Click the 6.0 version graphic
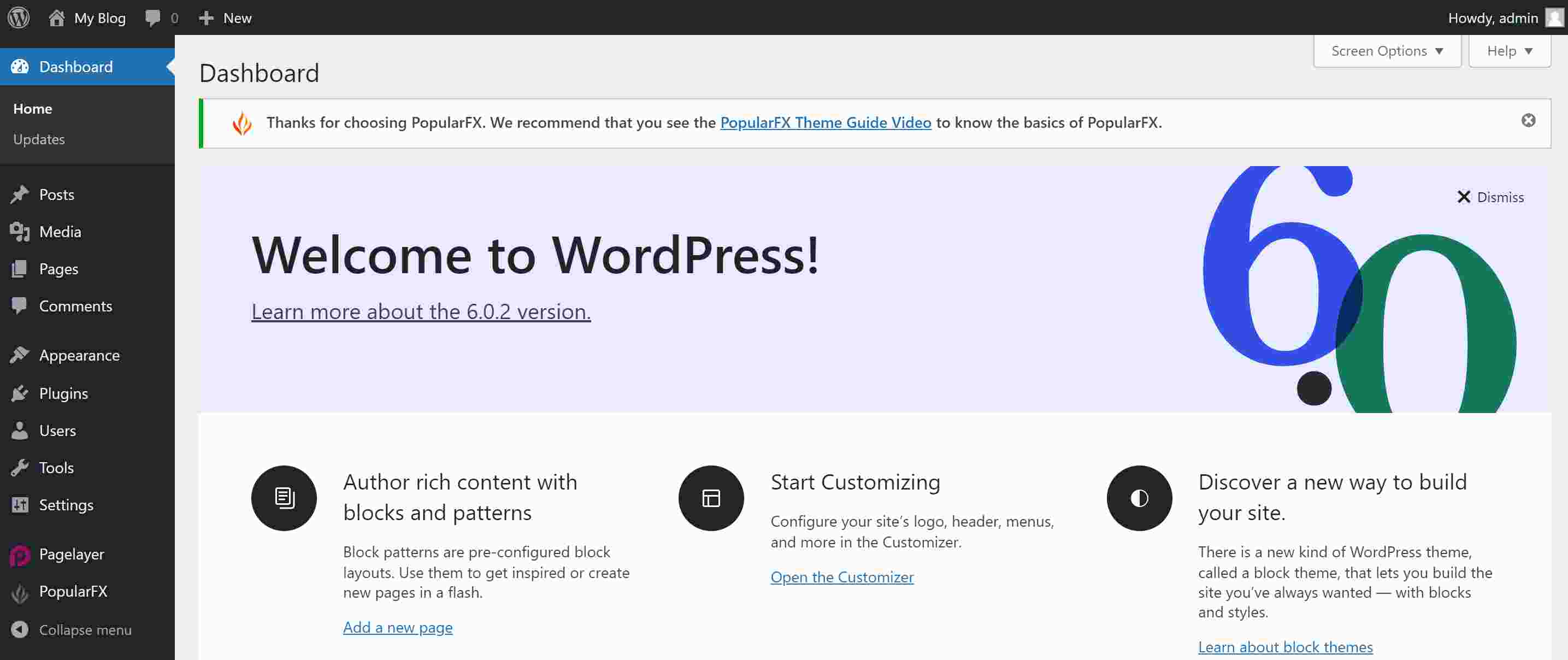The height and width of the screenshot is (660, 1568). point(1359,289)
